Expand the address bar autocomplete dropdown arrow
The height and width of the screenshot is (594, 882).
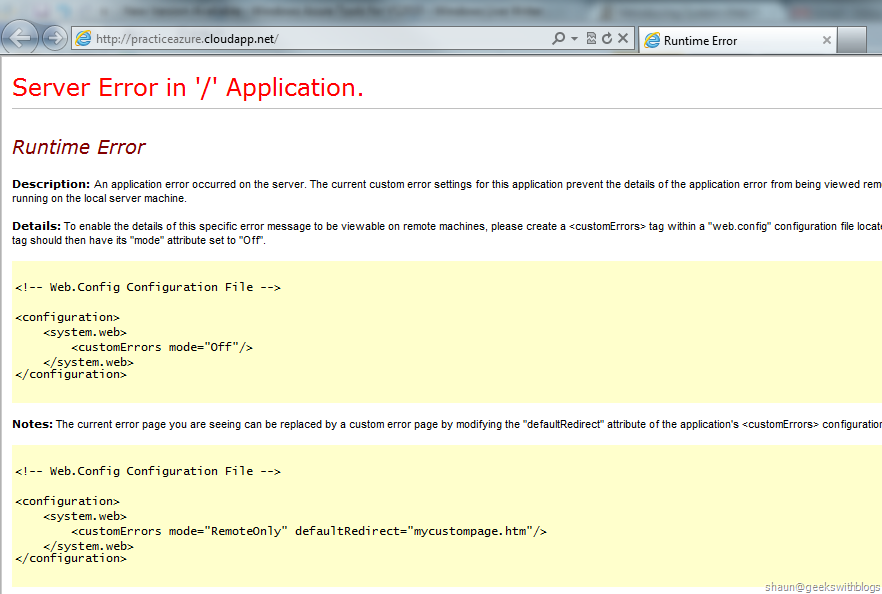tap(574, 39)
